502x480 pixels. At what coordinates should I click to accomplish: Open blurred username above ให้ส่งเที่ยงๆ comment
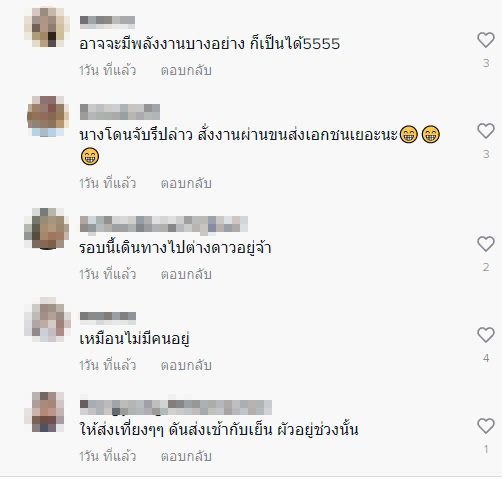176,407
